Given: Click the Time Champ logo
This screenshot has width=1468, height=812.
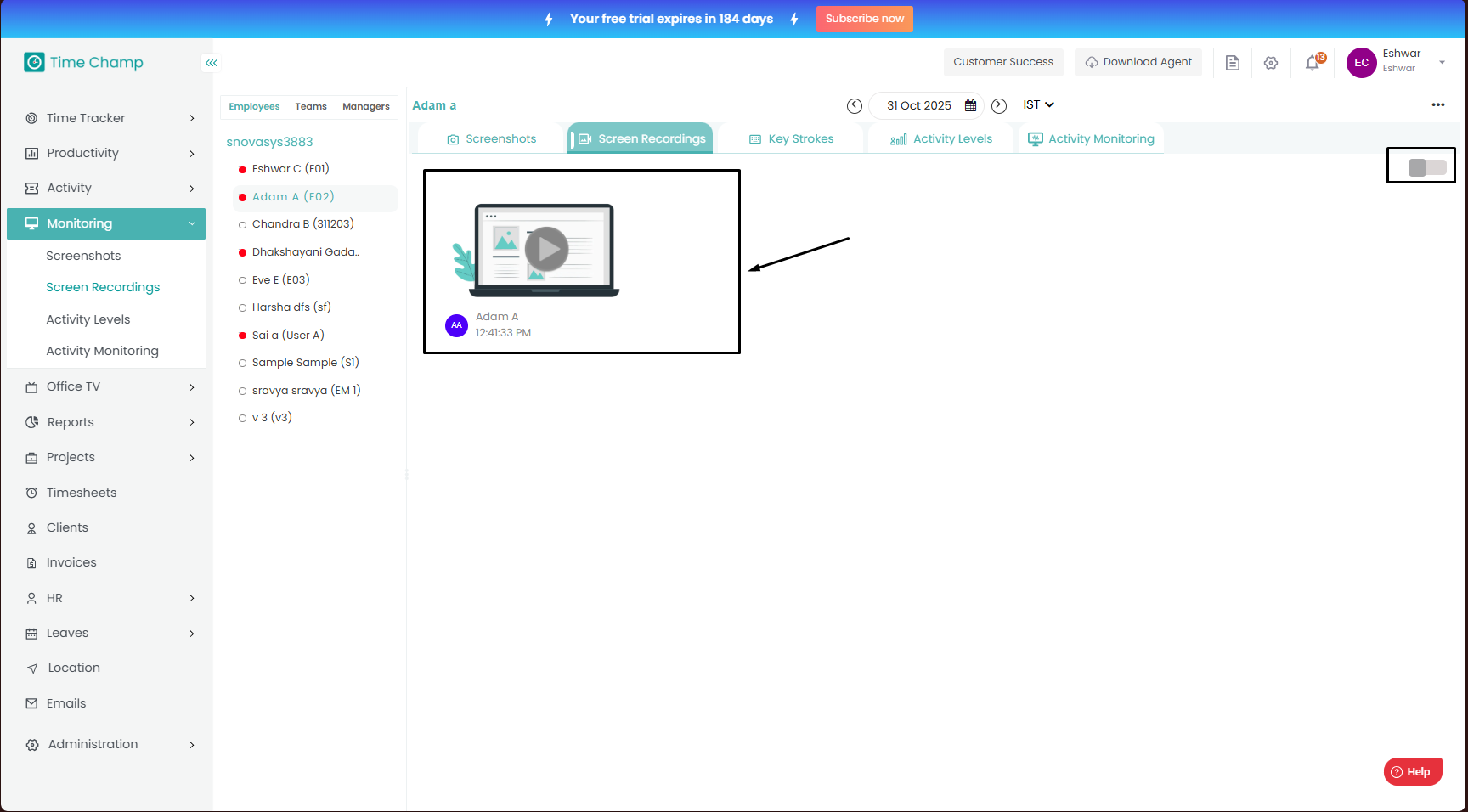Looking at the screenshot, I should pyautogui.click(x=83, y=62).
